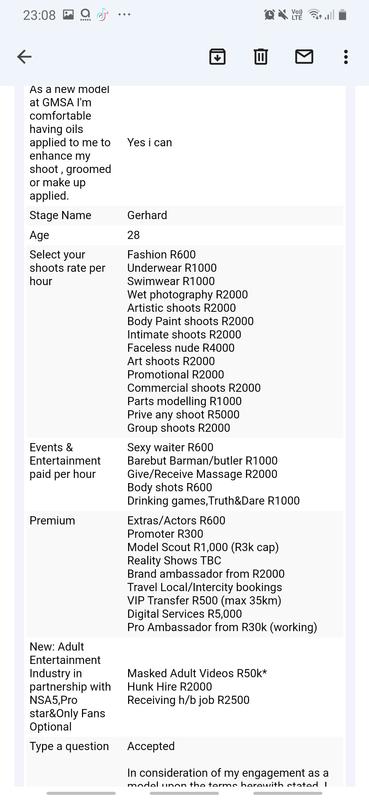Tap the mute vibrate status icon
369x800 pixels.
(x=283, y=15)
